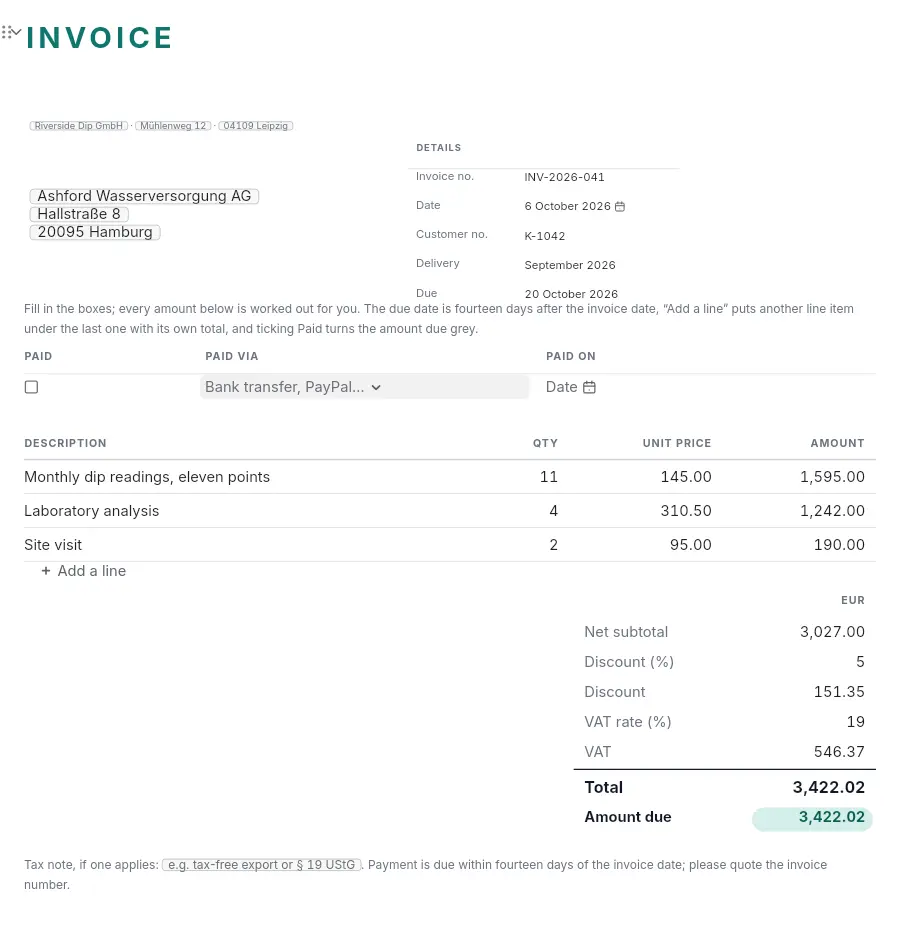
Task: Click due date 20 October 2026
Action: pyautogui.click(x=571, y=294)
